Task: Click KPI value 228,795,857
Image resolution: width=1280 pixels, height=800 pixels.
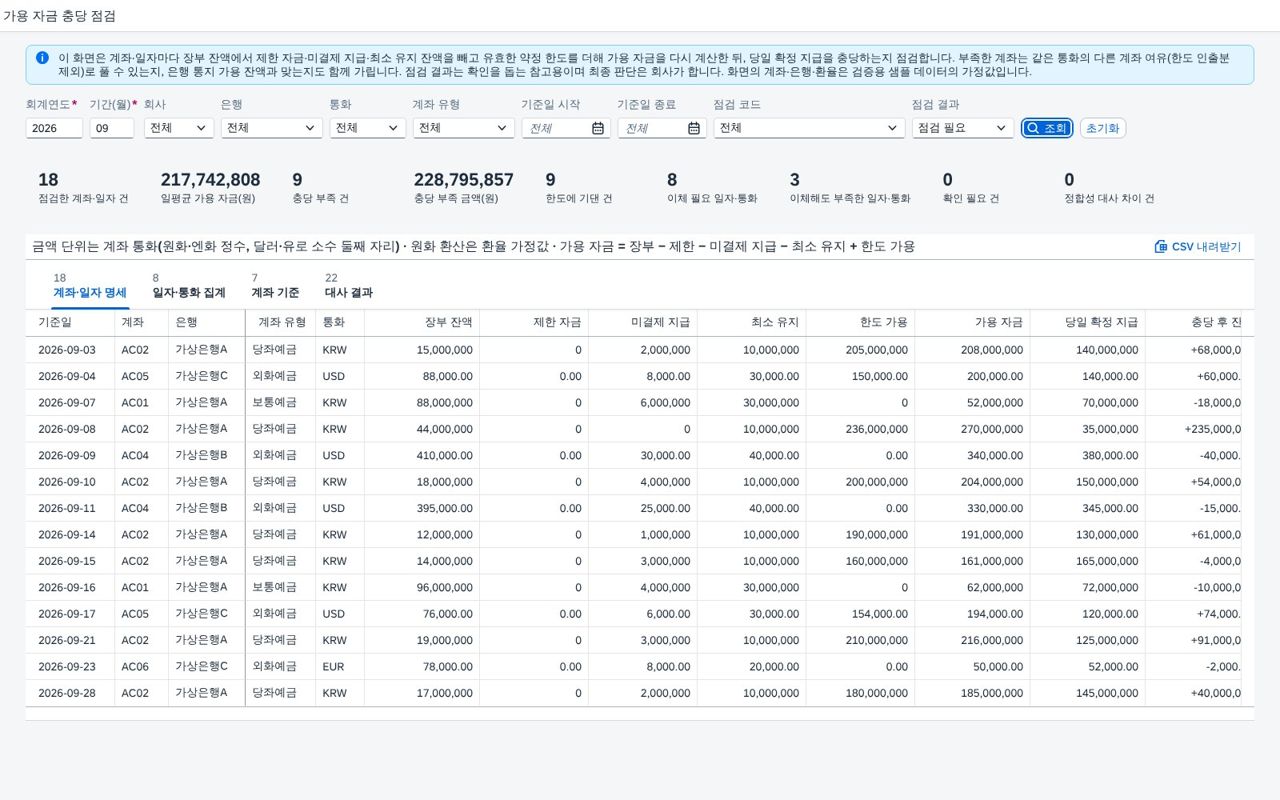Action: 464,180
